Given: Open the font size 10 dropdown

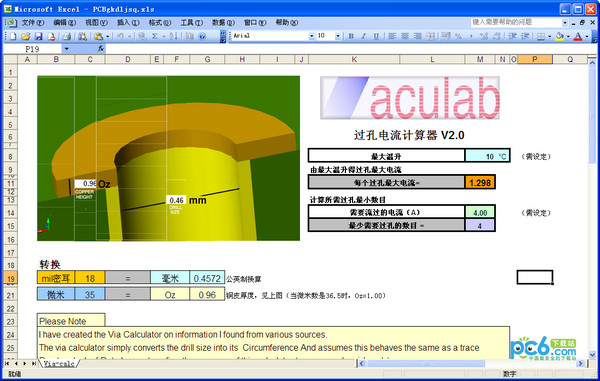Looking at the screenshot, I should tap(338, 36).
